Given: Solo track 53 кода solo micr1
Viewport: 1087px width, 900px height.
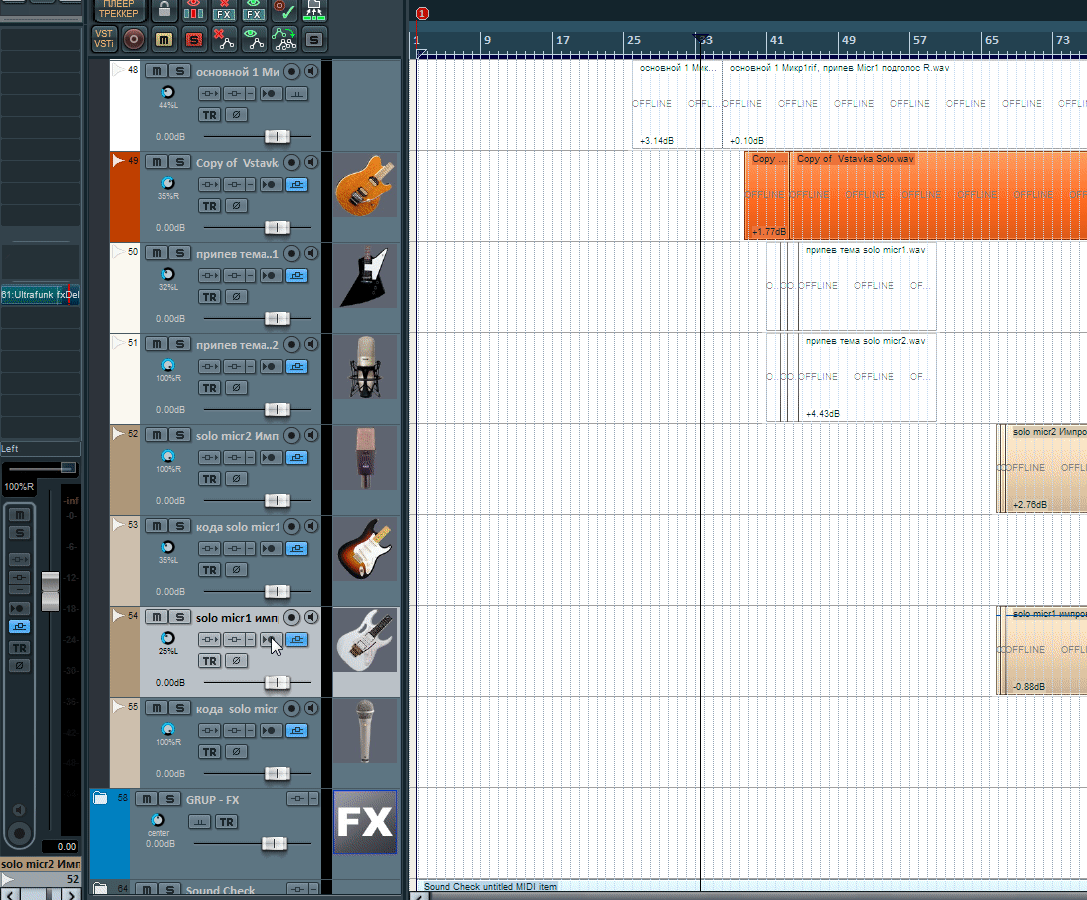Looking at the screenshot, I should pyautogui.click(x=180, y=526).
